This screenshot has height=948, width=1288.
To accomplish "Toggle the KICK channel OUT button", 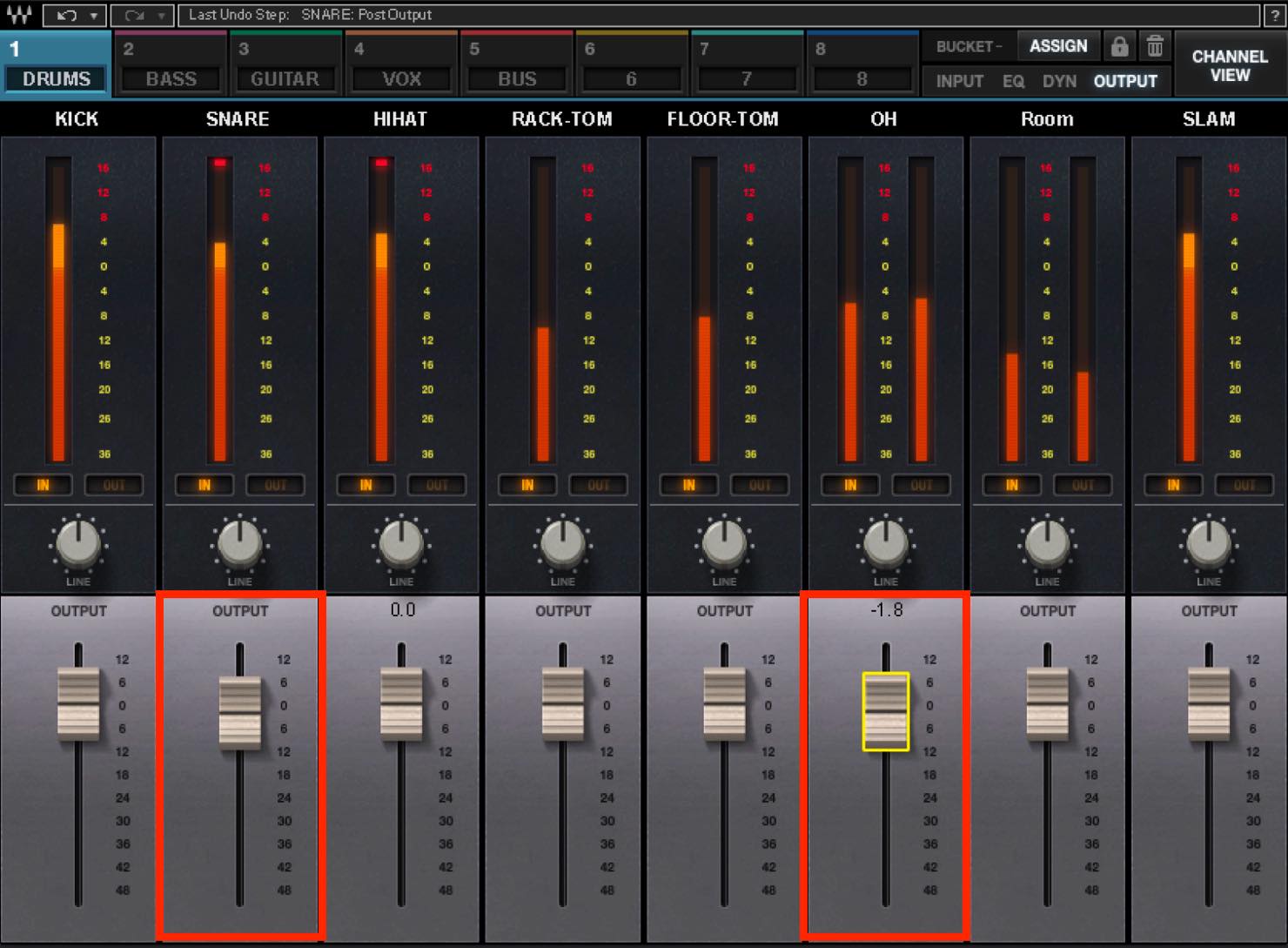I will (x=114, y=485).
